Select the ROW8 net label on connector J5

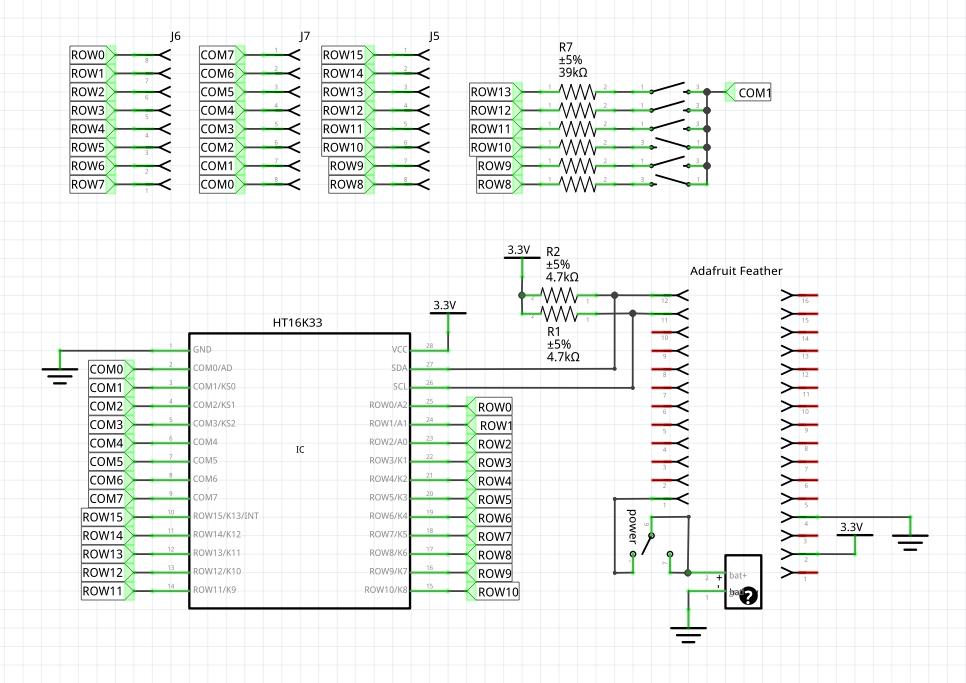point(351,184)
